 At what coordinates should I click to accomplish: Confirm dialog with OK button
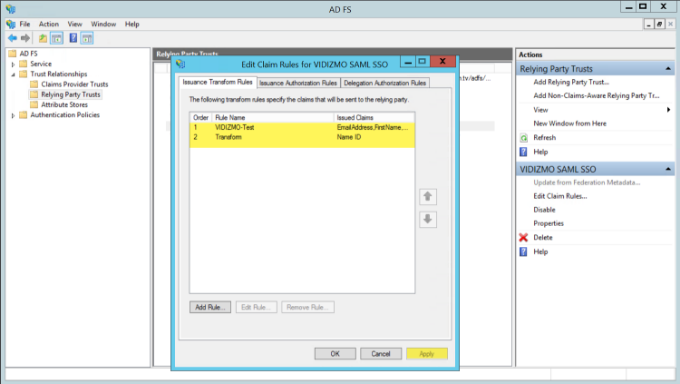coord(335,354)
